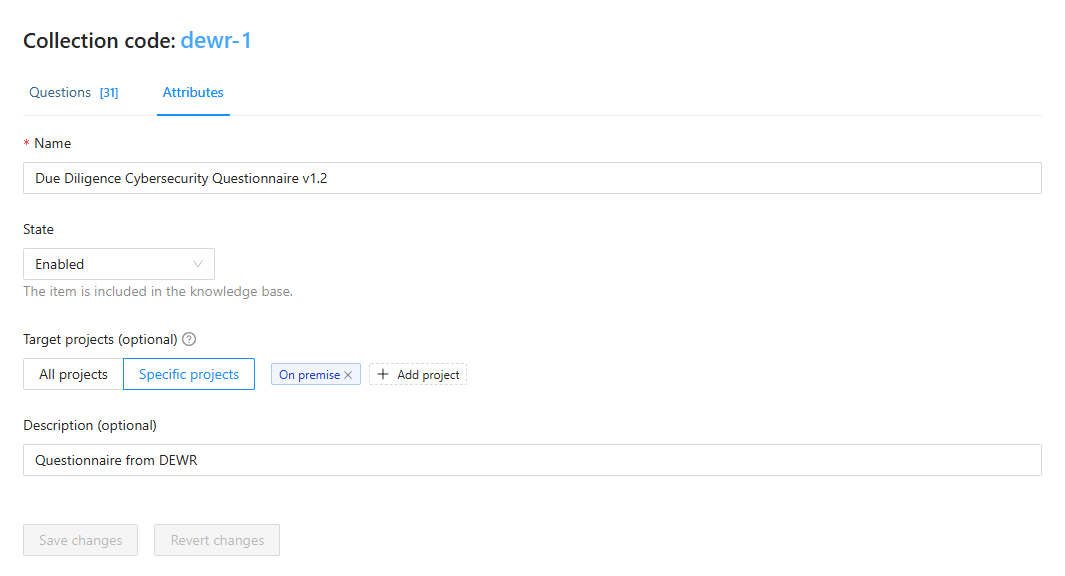Remove the On premise project tag
The image size is (1065, 576).
point(348,375)
